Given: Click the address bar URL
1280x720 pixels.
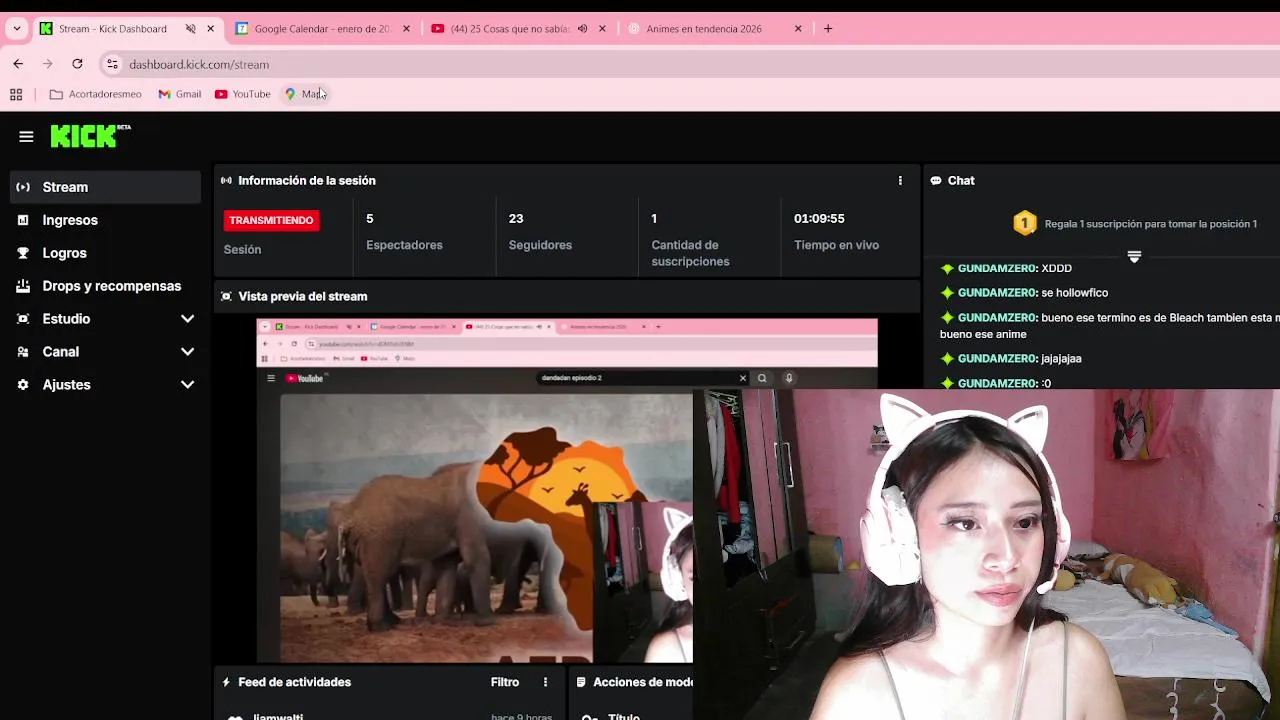Looking at the screenshot, I should click(x=199, y=64).
